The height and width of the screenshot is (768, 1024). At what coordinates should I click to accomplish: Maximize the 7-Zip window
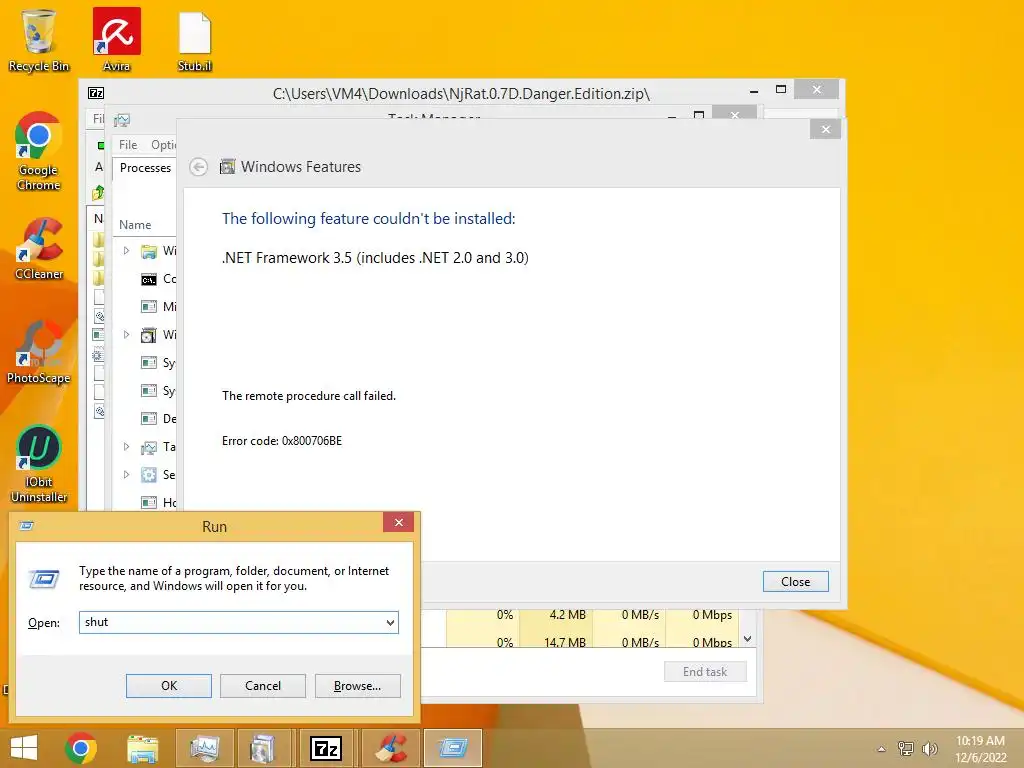pos(780,89)
